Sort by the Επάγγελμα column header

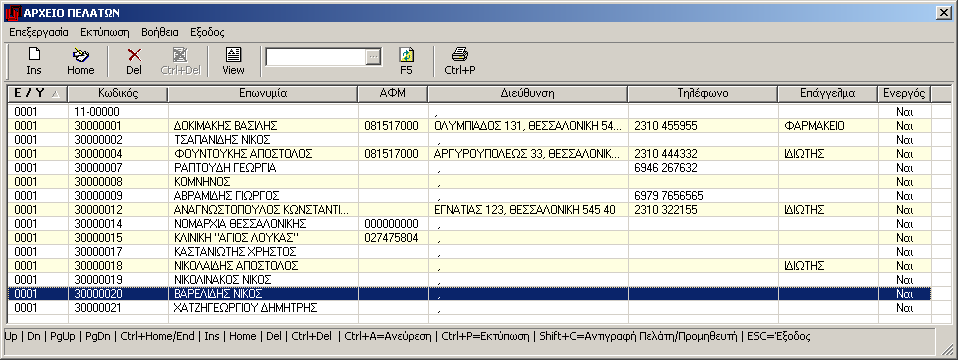click(828, 94)
